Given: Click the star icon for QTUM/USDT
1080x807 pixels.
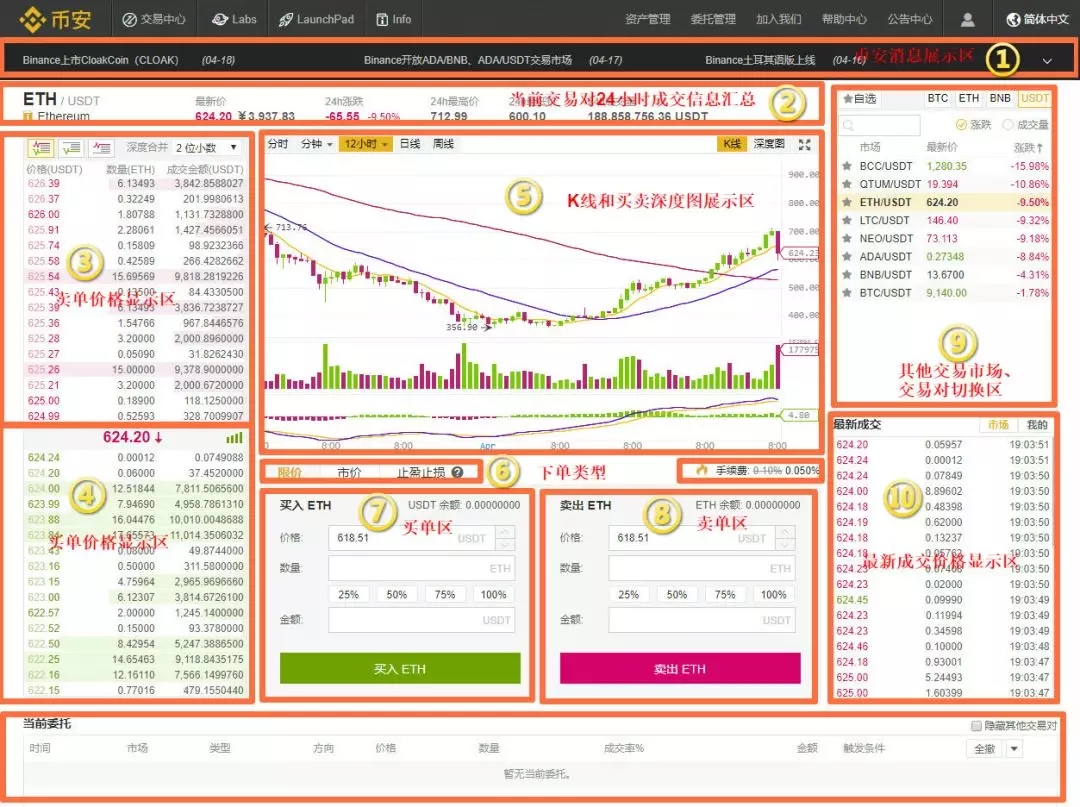Looking at the screenshot, I should coord(847,184).
